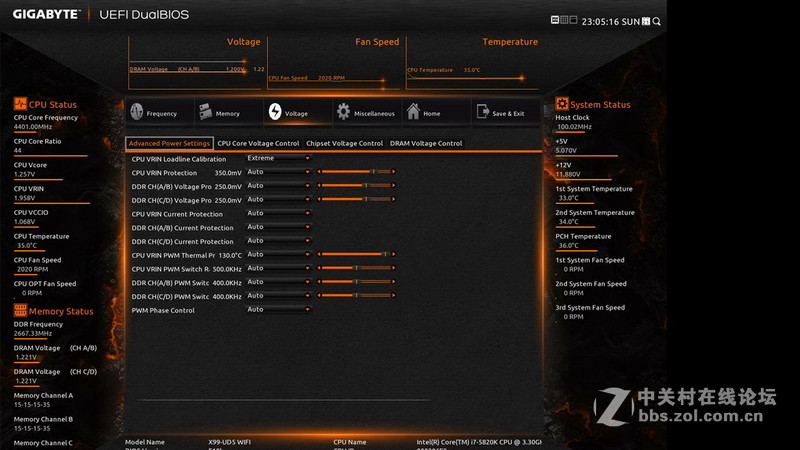Click the DDR Frequency 2667.33MHz value

point(33,334)
